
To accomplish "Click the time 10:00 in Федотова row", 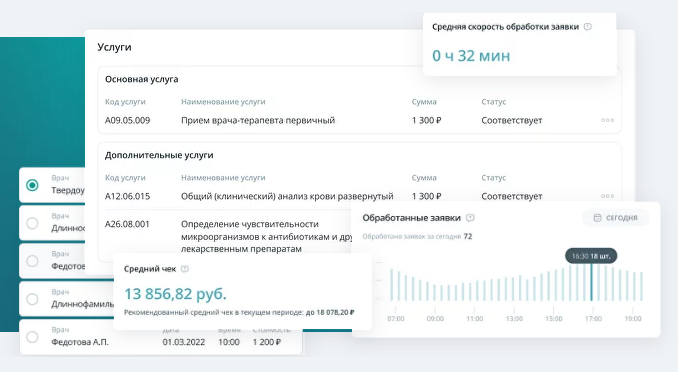I will (229, 342).
